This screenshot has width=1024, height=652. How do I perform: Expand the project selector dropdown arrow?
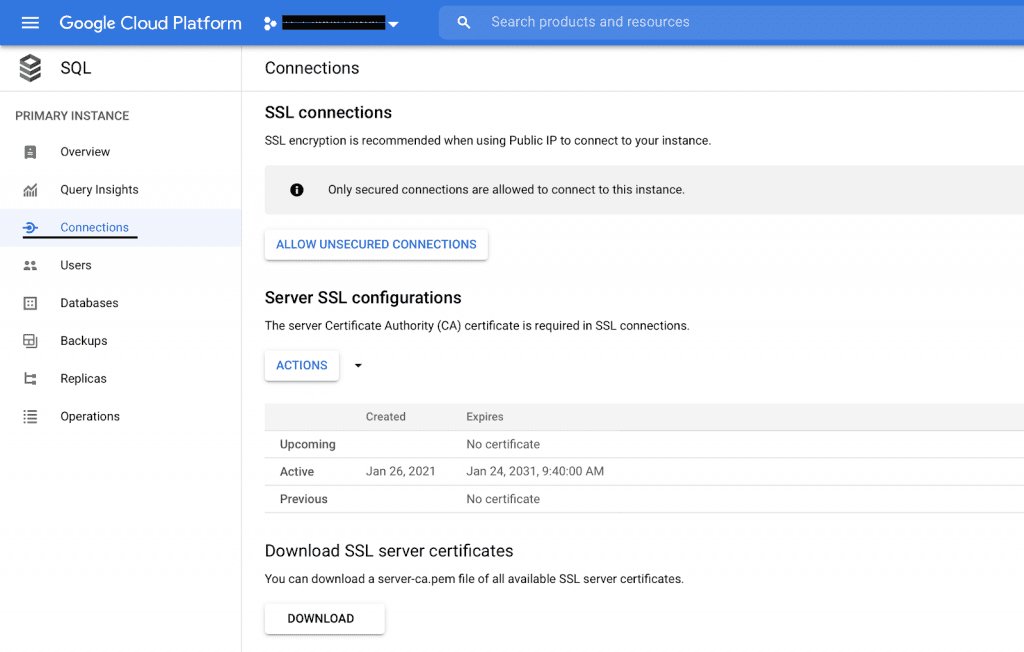[x=393, y=25]
